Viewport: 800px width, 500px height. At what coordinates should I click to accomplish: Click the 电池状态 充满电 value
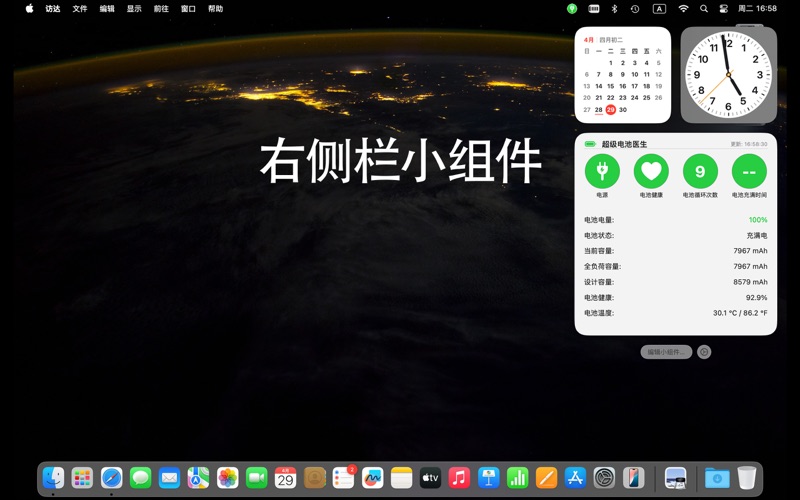(x=757, y=236)
